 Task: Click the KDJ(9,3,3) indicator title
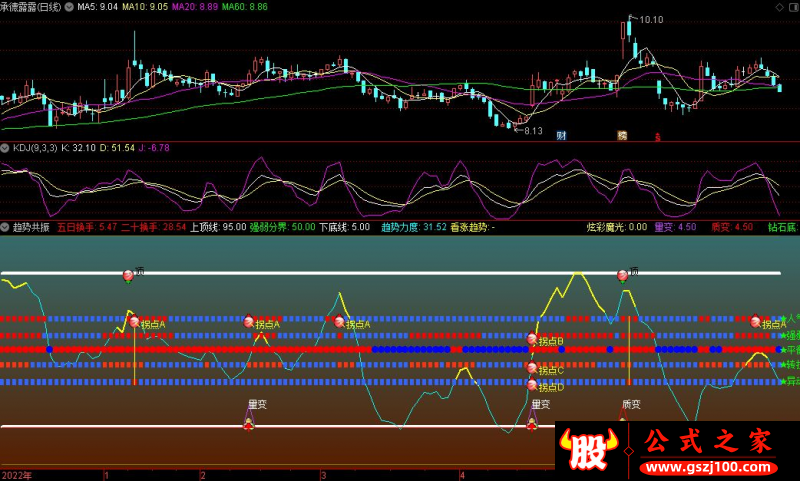(34, 147)
